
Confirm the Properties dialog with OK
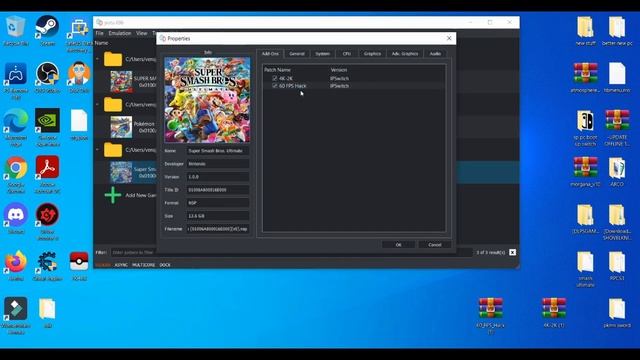(x=398, y=244)
